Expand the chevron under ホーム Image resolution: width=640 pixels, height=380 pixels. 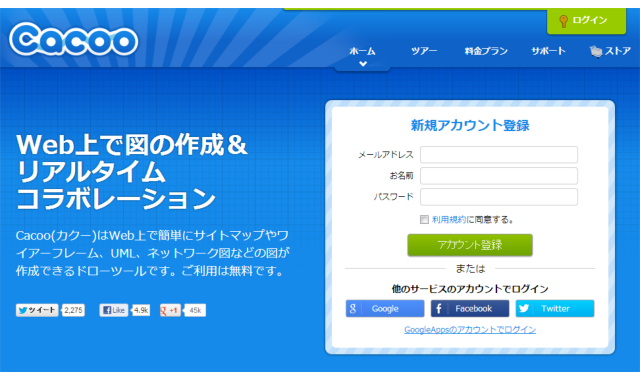pos(363,64)
